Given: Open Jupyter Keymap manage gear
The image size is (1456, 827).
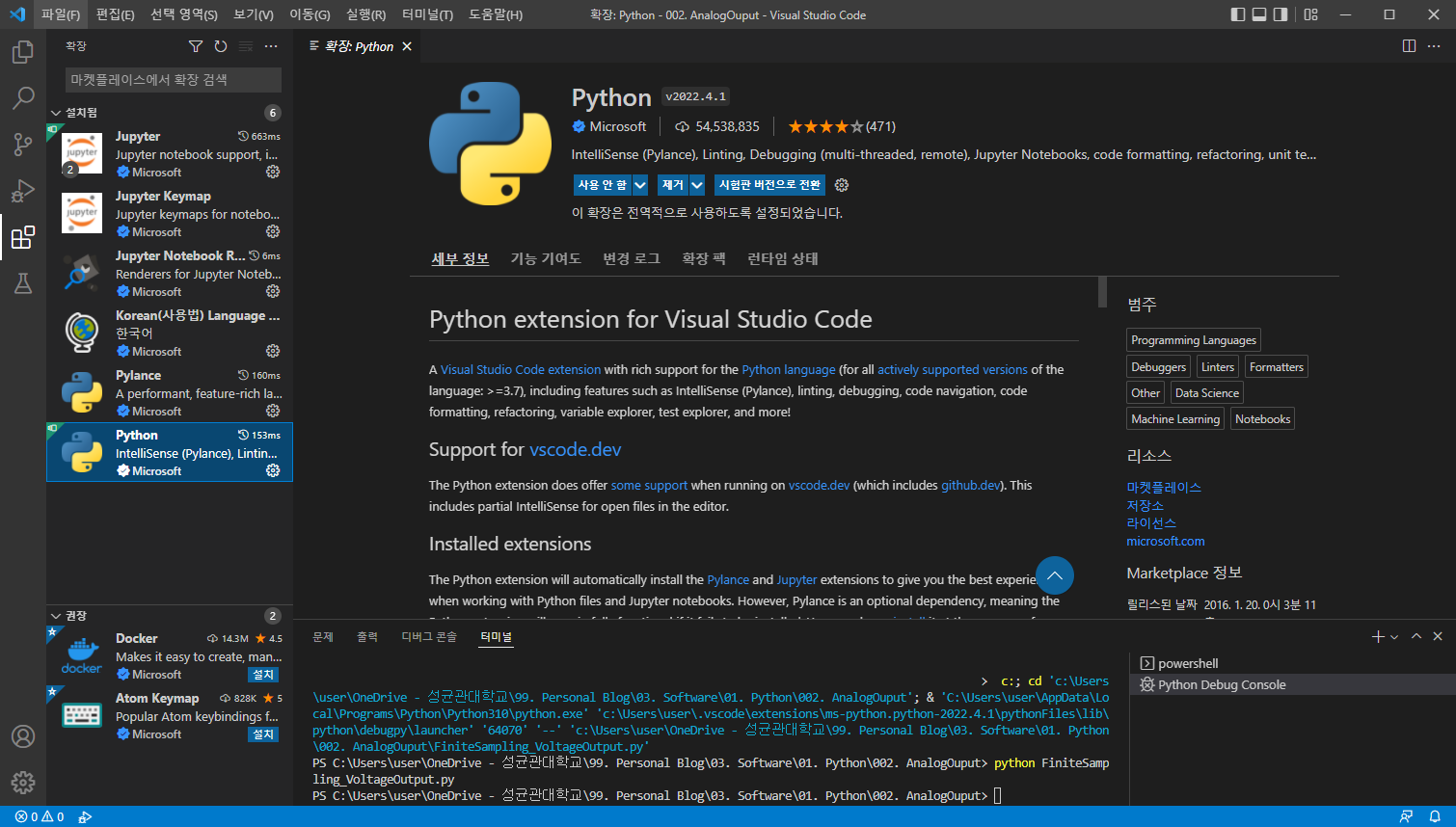Looking at the screenshot, I should [x=273, y=231].
